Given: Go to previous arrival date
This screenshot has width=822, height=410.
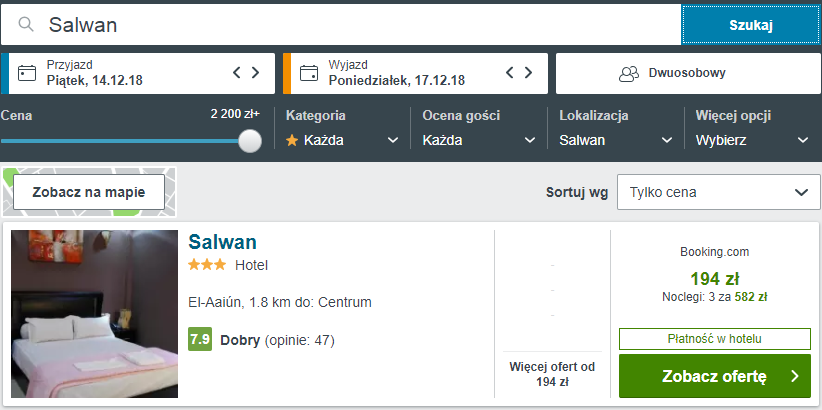Looking at the screenshot, I should pyautogui.click(x=237, y=72).
